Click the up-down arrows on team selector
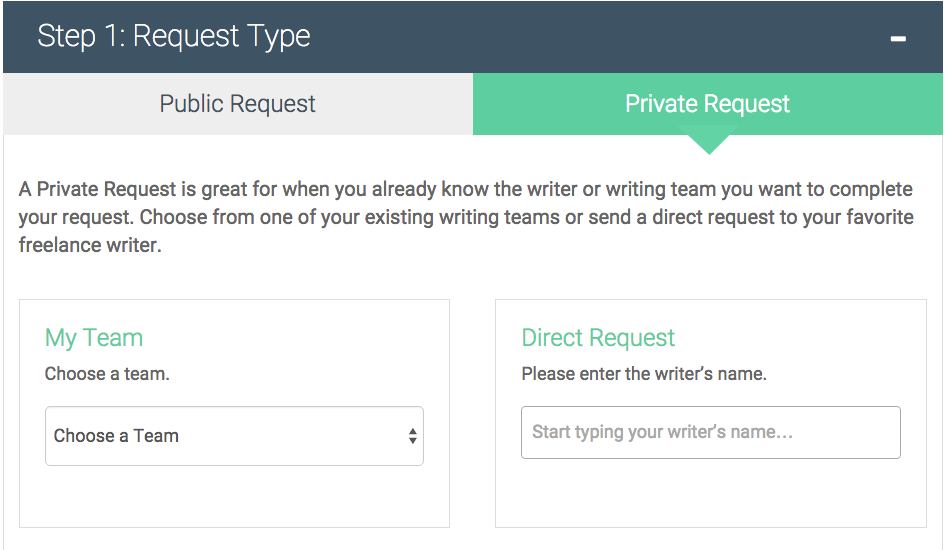Screen dimensions: 946x550 pos(412,436)
